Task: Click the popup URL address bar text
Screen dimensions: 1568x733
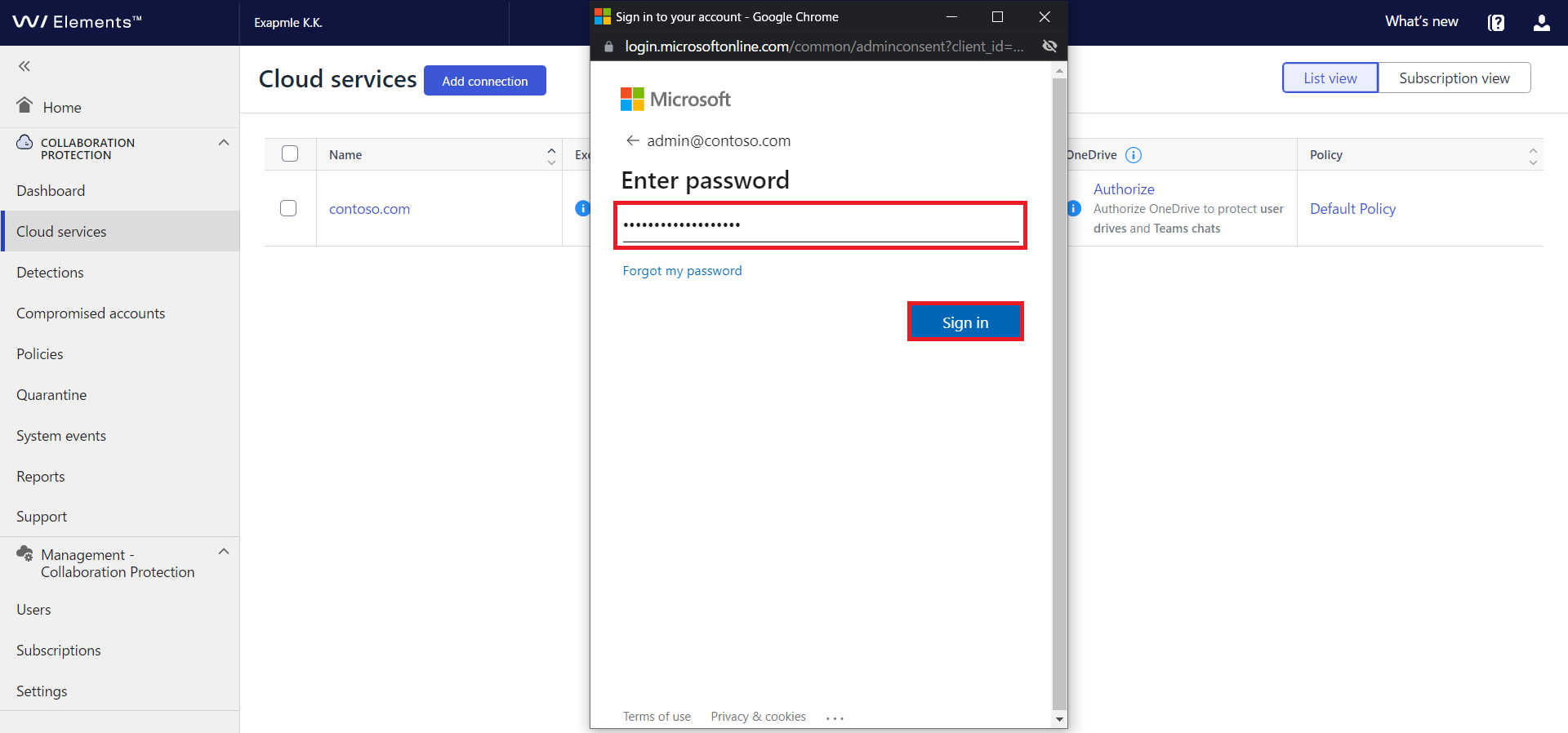Action: point(824,47)
